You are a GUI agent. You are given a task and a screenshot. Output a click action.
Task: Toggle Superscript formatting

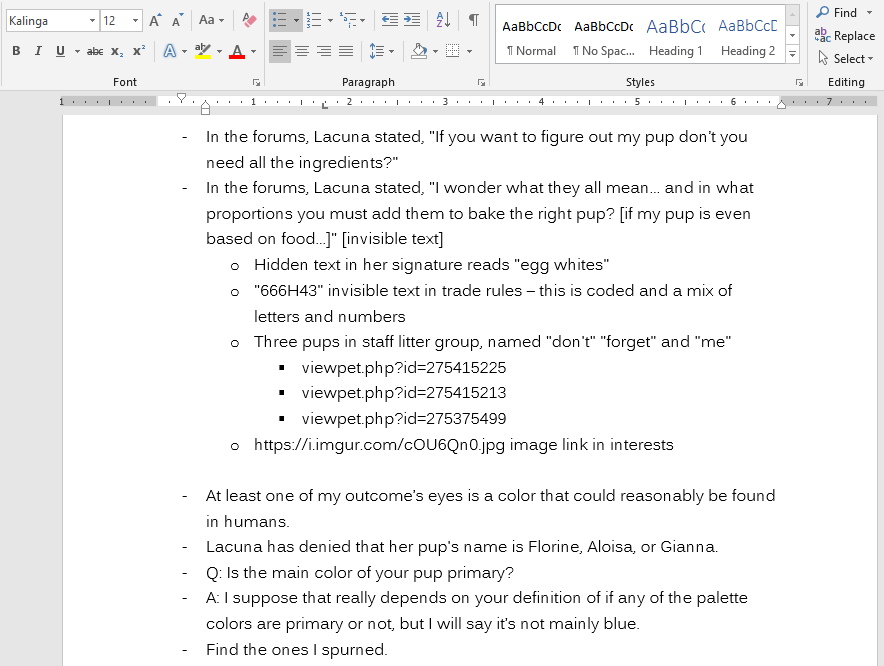[139, 51]
